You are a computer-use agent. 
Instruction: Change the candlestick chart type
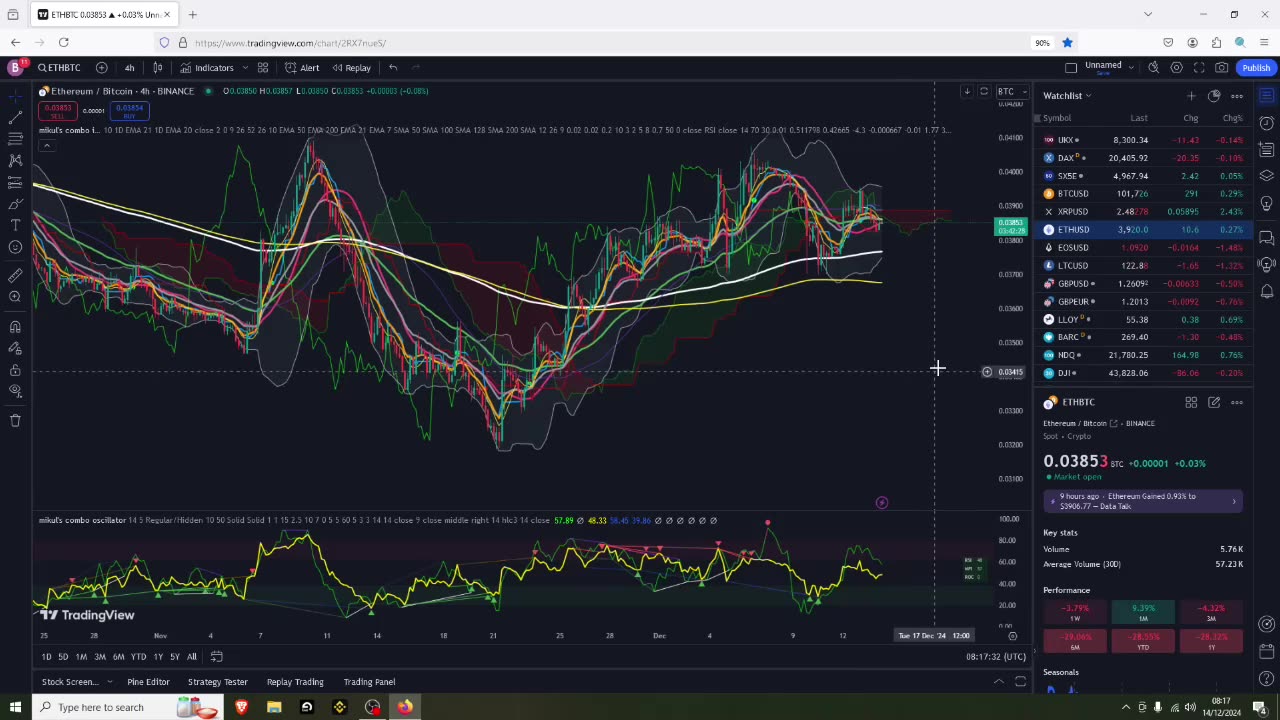pyautogui.click(x=158, y=68)
